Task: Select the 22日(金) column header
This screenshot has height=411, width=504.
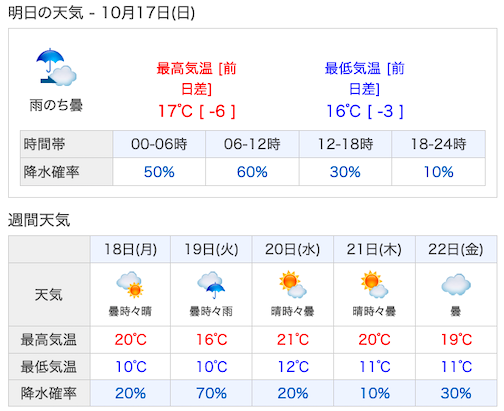Action: pos(456,249)
